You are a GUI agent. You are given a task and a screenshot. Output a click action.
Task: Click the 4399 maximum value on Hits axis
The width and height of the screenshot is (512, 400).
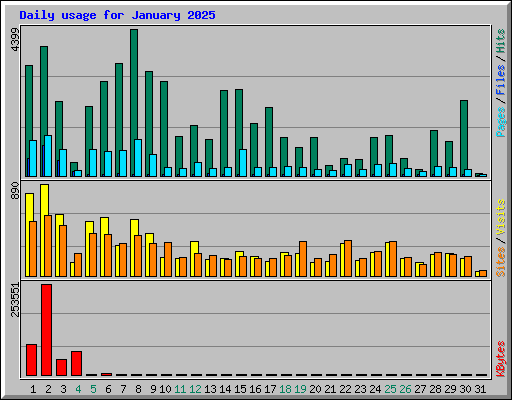tap(15, 39)
